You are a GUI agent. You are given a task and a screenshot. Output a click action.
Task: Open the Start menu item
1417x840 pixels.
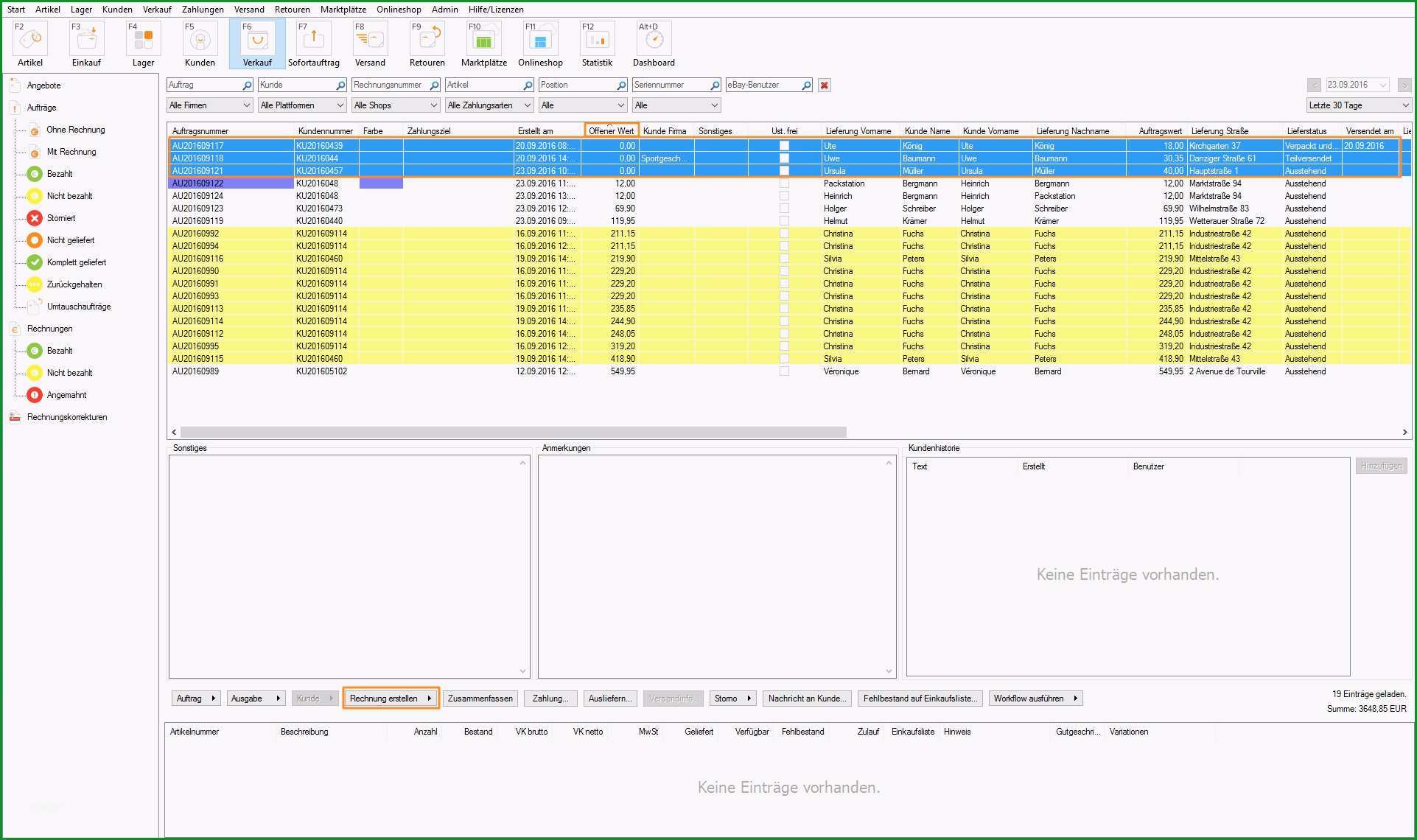tap(16, 10)
